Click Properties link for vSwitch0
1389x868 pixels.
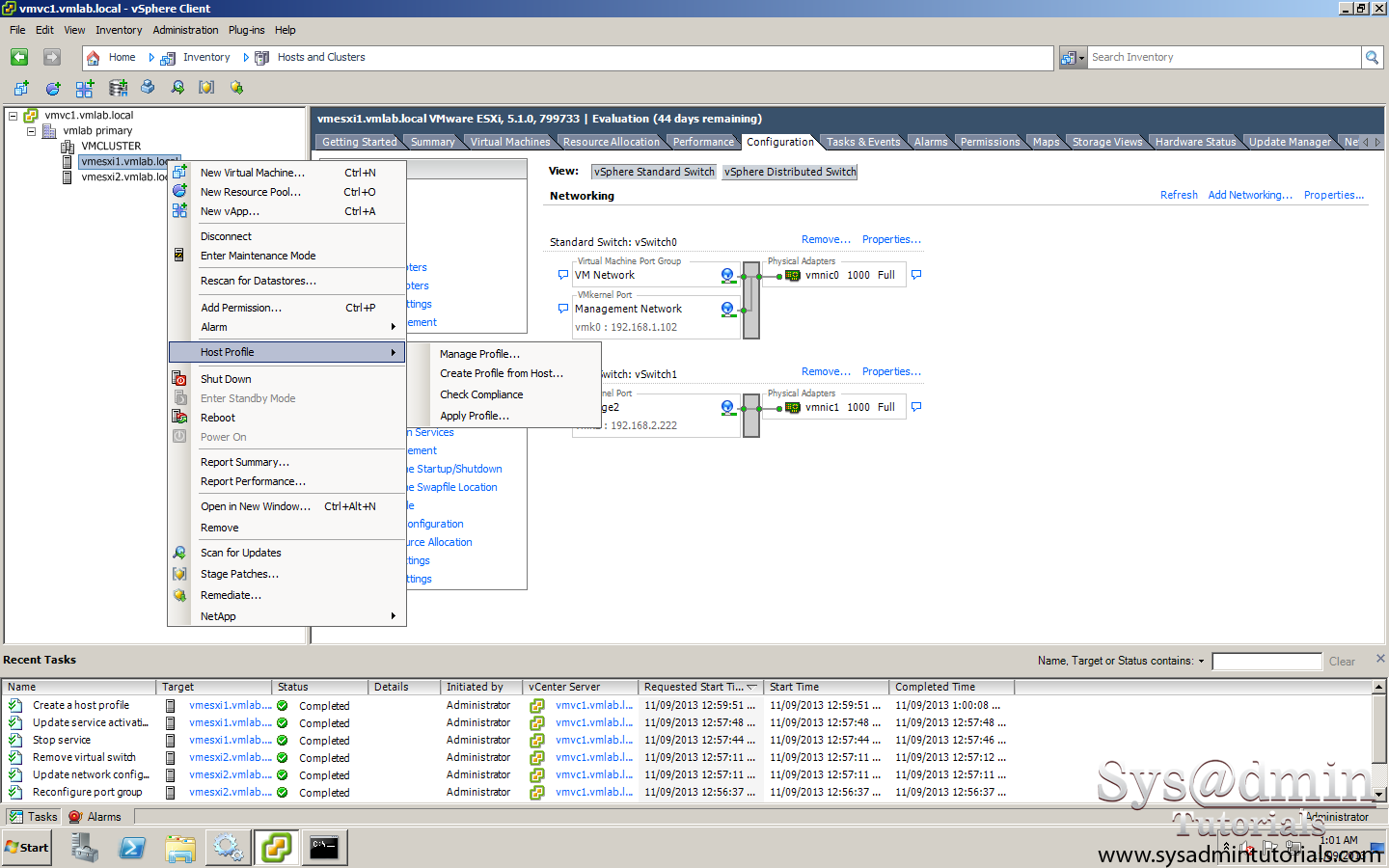coord(891,239)
